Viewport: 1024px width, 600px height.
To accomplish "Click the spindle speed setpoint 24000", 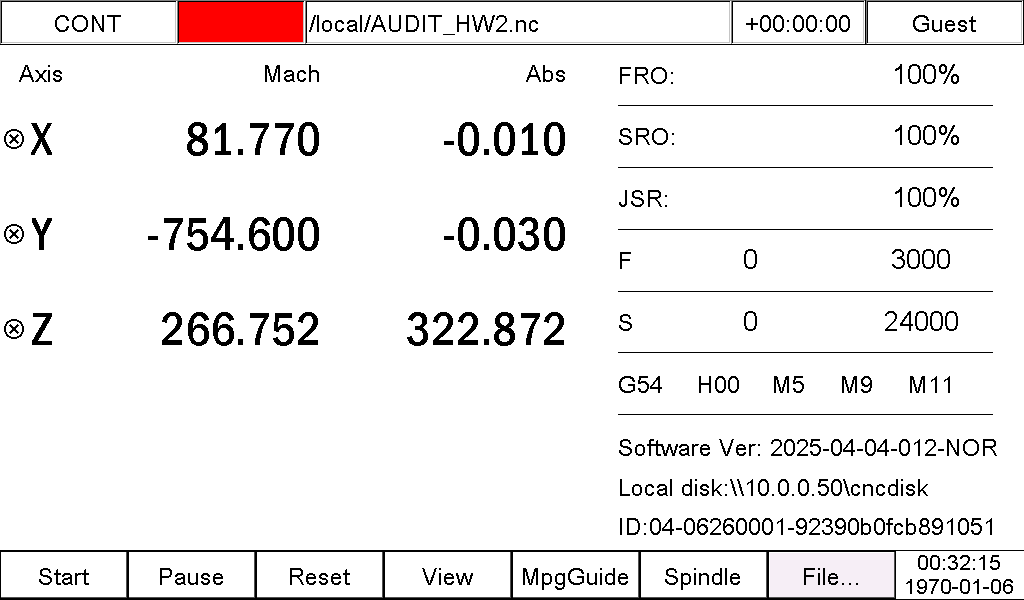I will (x=921, y=321).
